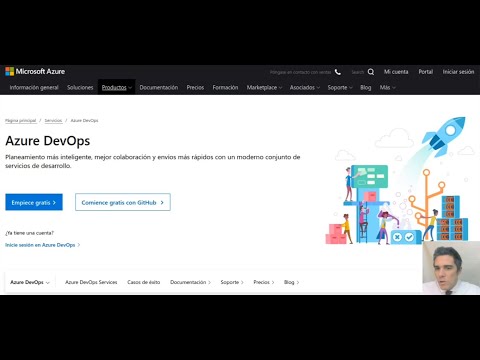
Task: Click Inicie sesión en Azure DevOps link
Action: tap(43, 245)
